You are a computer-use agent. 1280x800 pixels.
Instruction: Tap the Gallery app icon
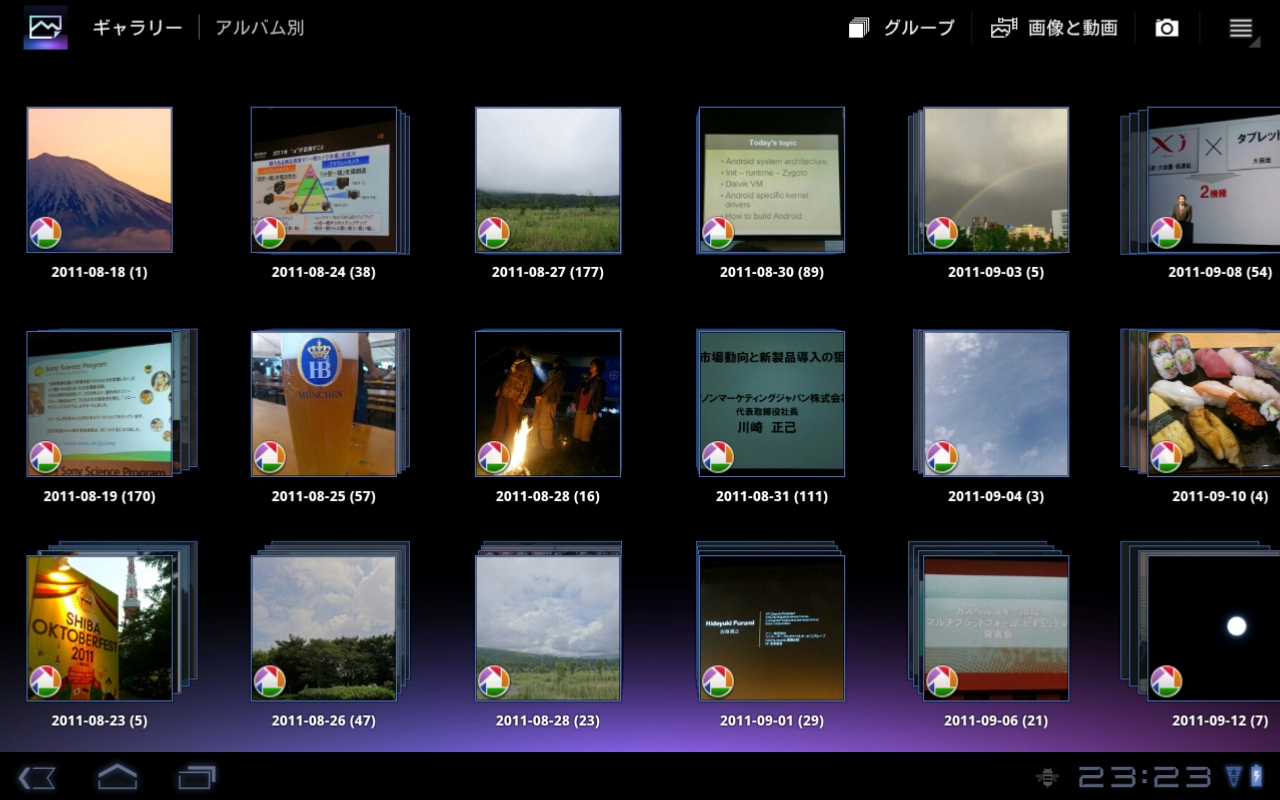tap(46, 27)
